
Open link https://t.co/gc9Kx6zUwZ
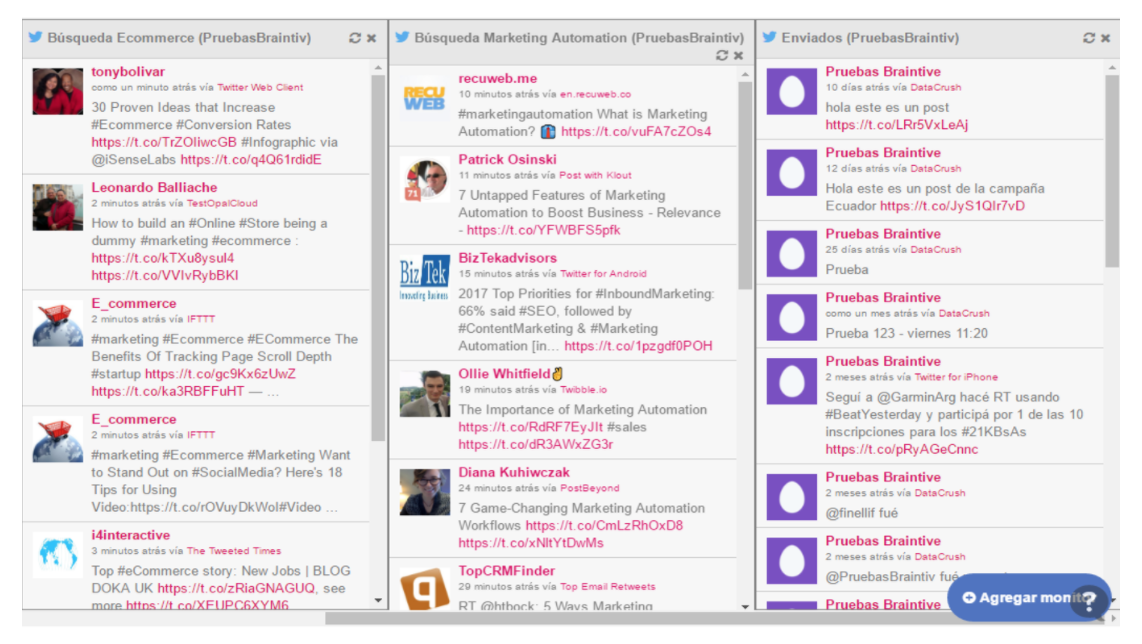pyautogui.click(x=221, y=374)
